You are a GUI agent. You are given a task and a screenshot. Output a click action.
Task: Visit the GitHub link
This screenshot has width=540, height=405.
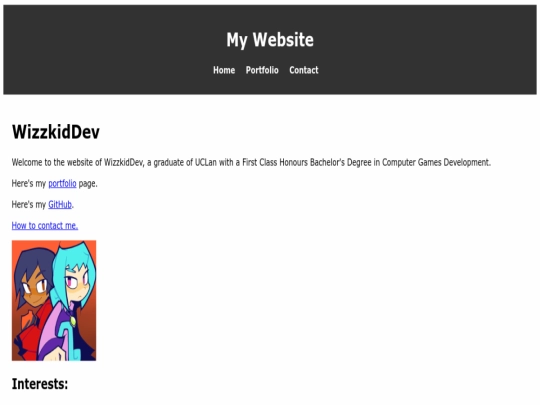tap(60, 205)
